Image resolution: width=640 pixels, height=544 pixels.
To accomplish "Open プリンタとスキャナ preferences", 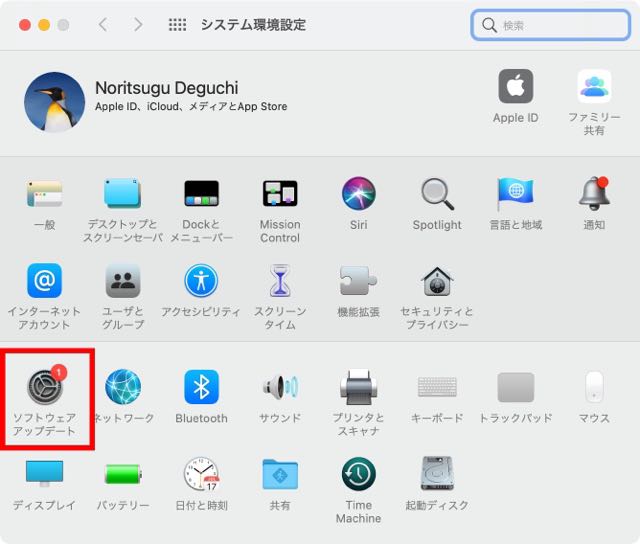I will coord(358,387).
